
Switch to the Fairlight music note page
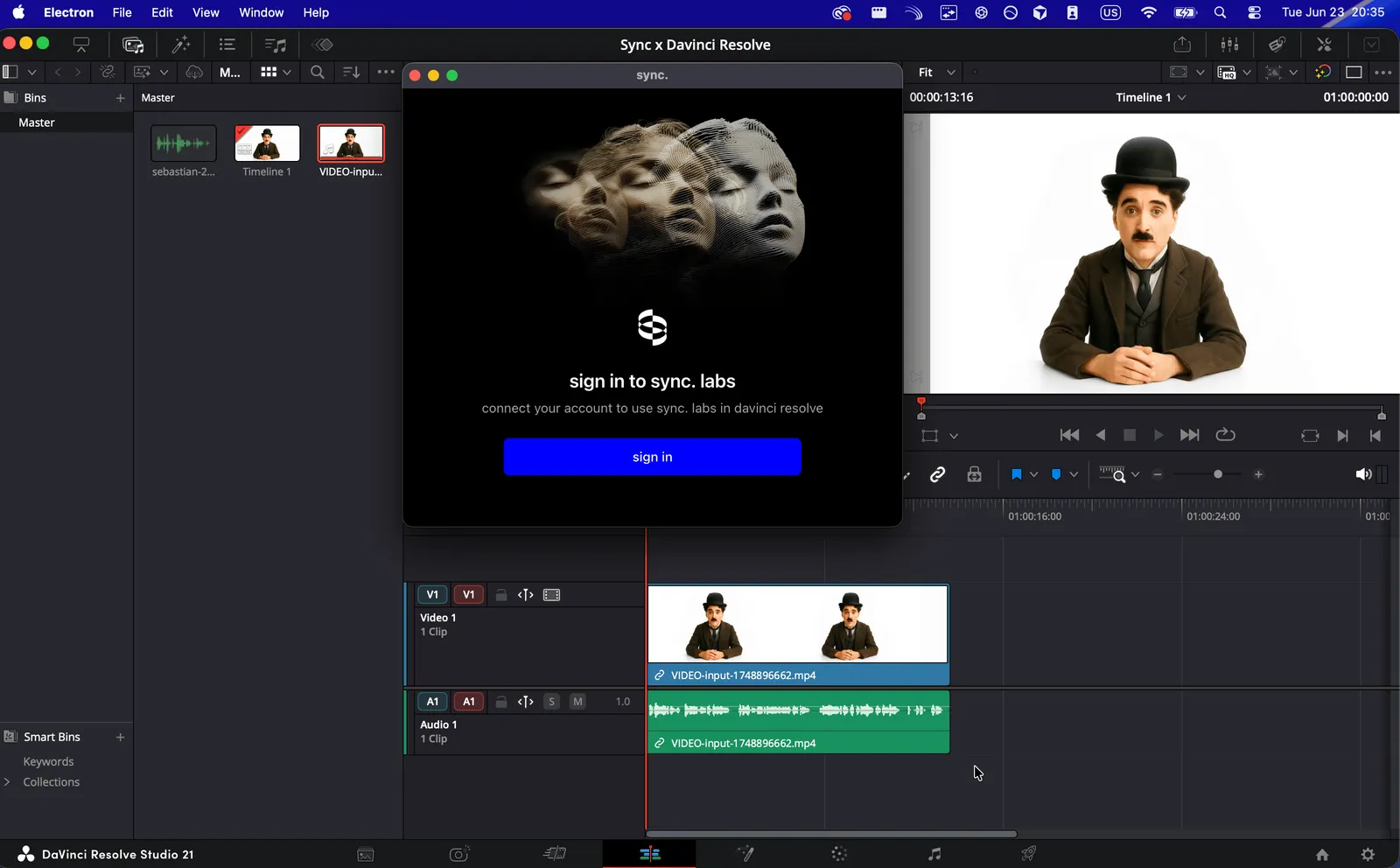[x=934, y=854]
